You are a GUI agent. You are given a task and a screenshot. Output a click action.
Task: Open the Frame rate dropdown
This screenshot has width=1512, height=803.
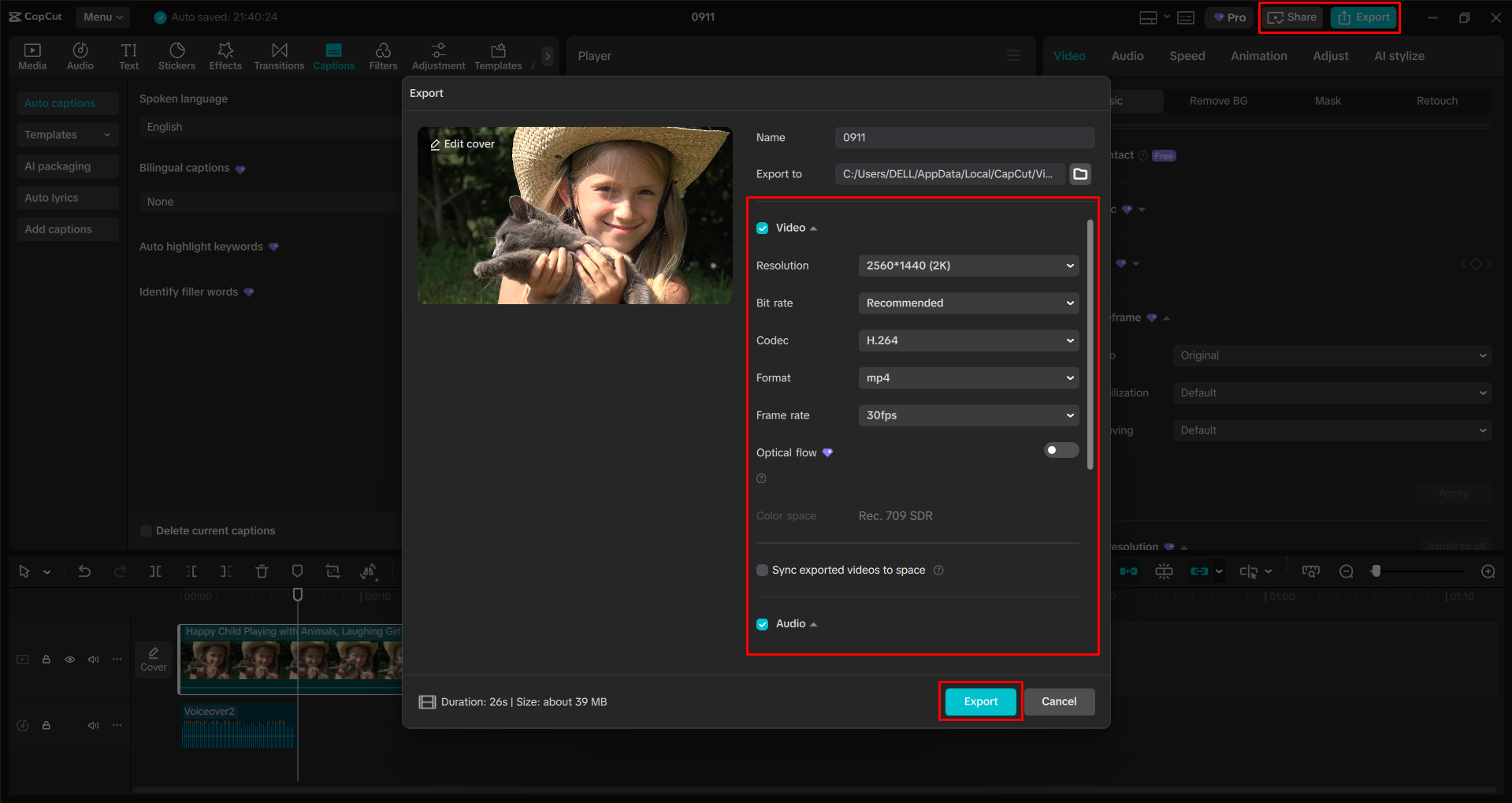pyautogui.click(x=968, y=415)
